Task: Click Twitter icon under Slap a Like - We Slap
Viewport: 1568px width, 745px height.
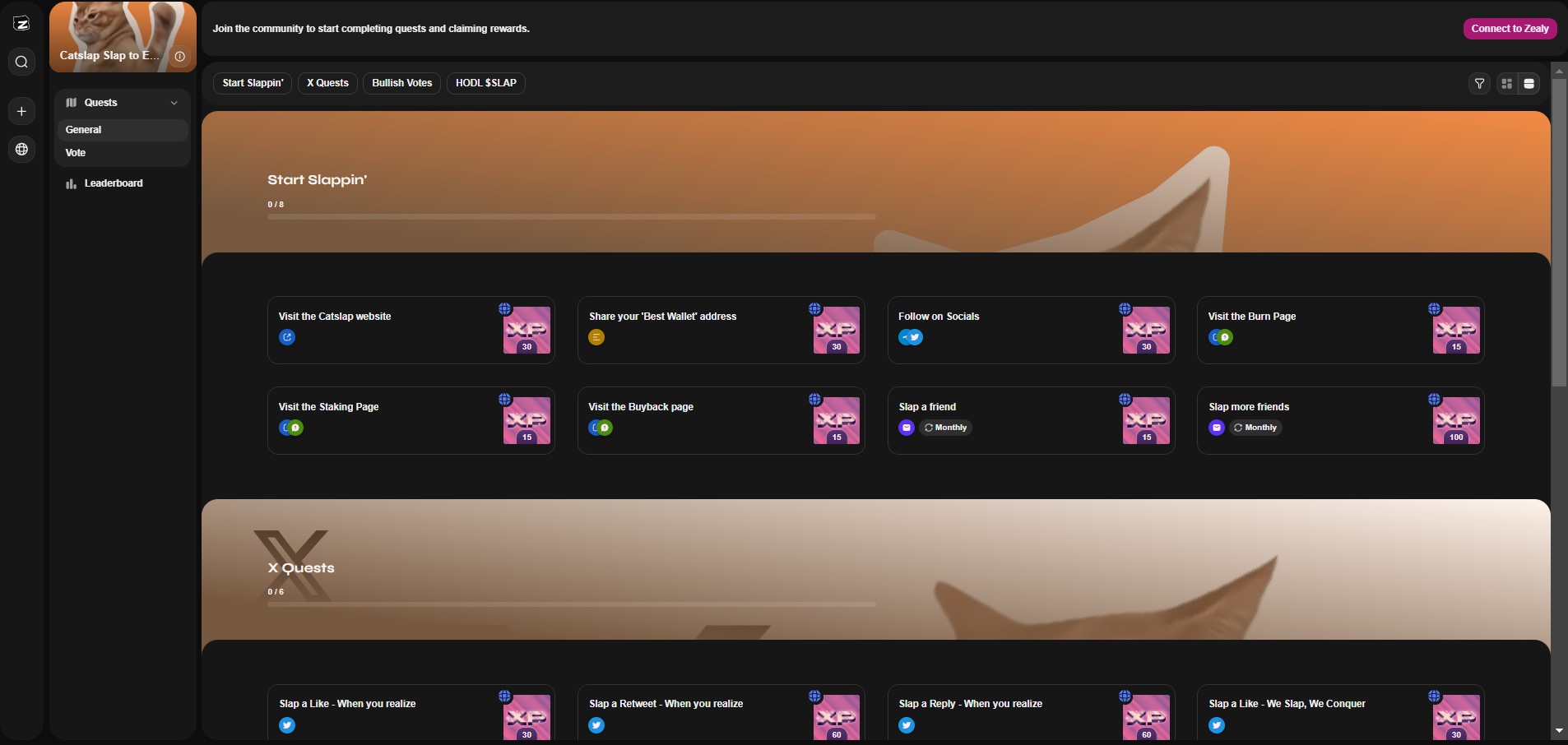Action: pyautogui.click(x=1217, y=725)
